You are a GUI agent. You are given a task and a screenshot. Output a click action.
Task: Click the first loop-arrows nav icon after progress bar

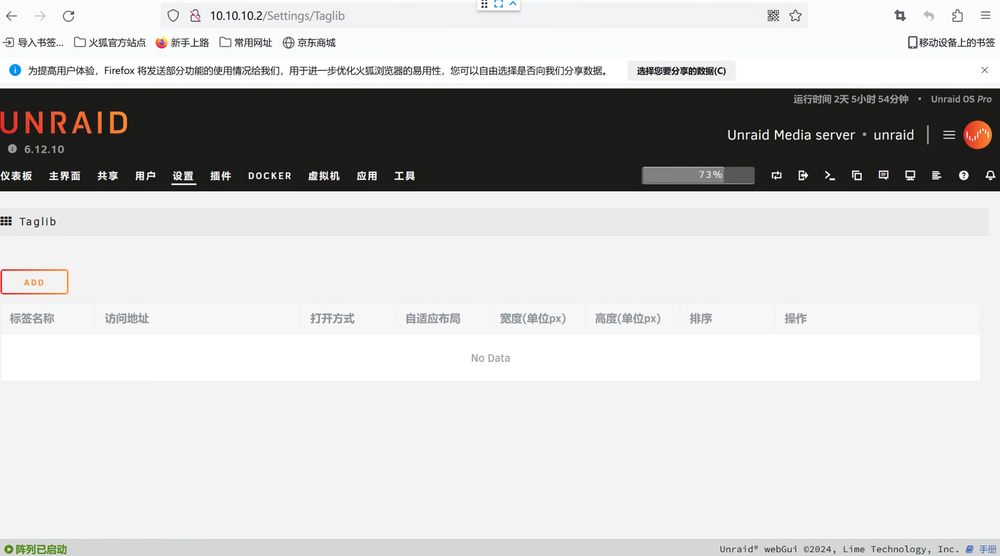click(776, 175)
